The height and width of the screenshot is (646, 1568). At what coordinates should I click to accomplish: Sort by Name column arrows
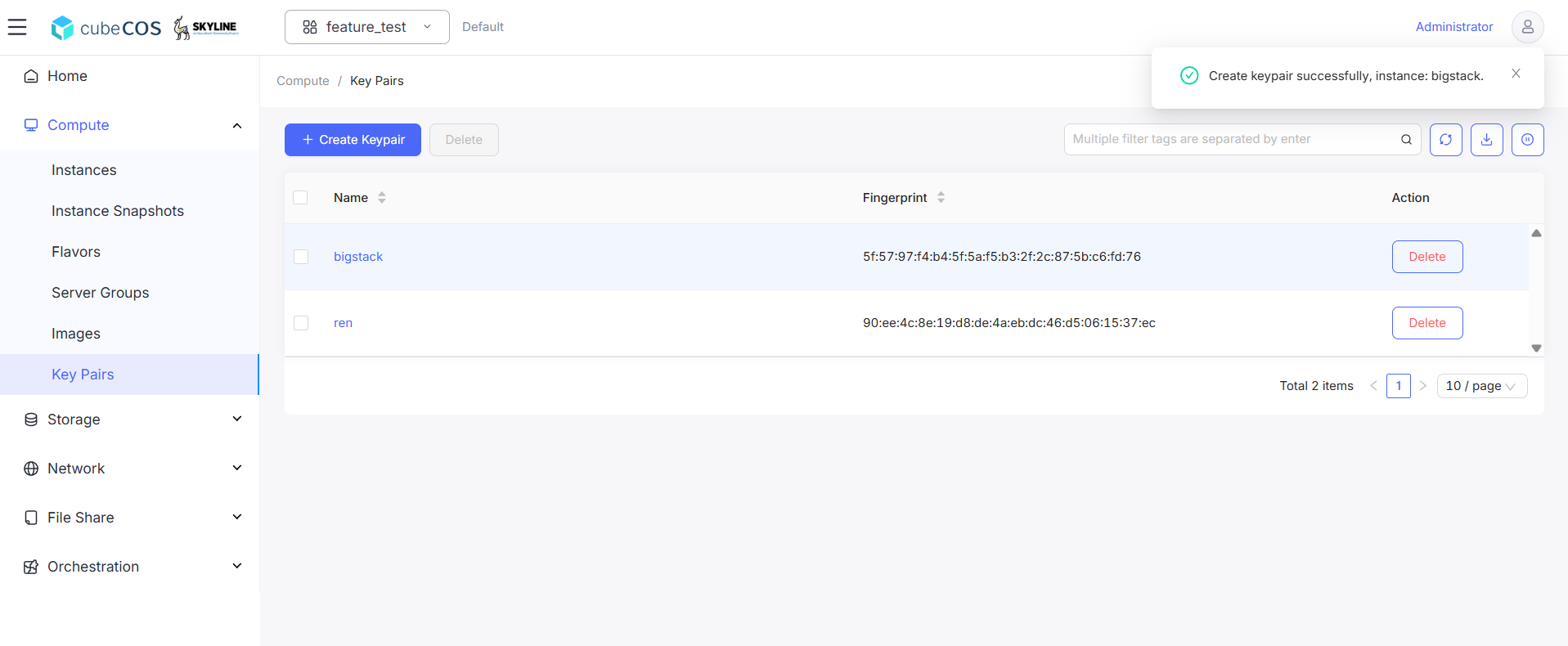coord(382,197)
